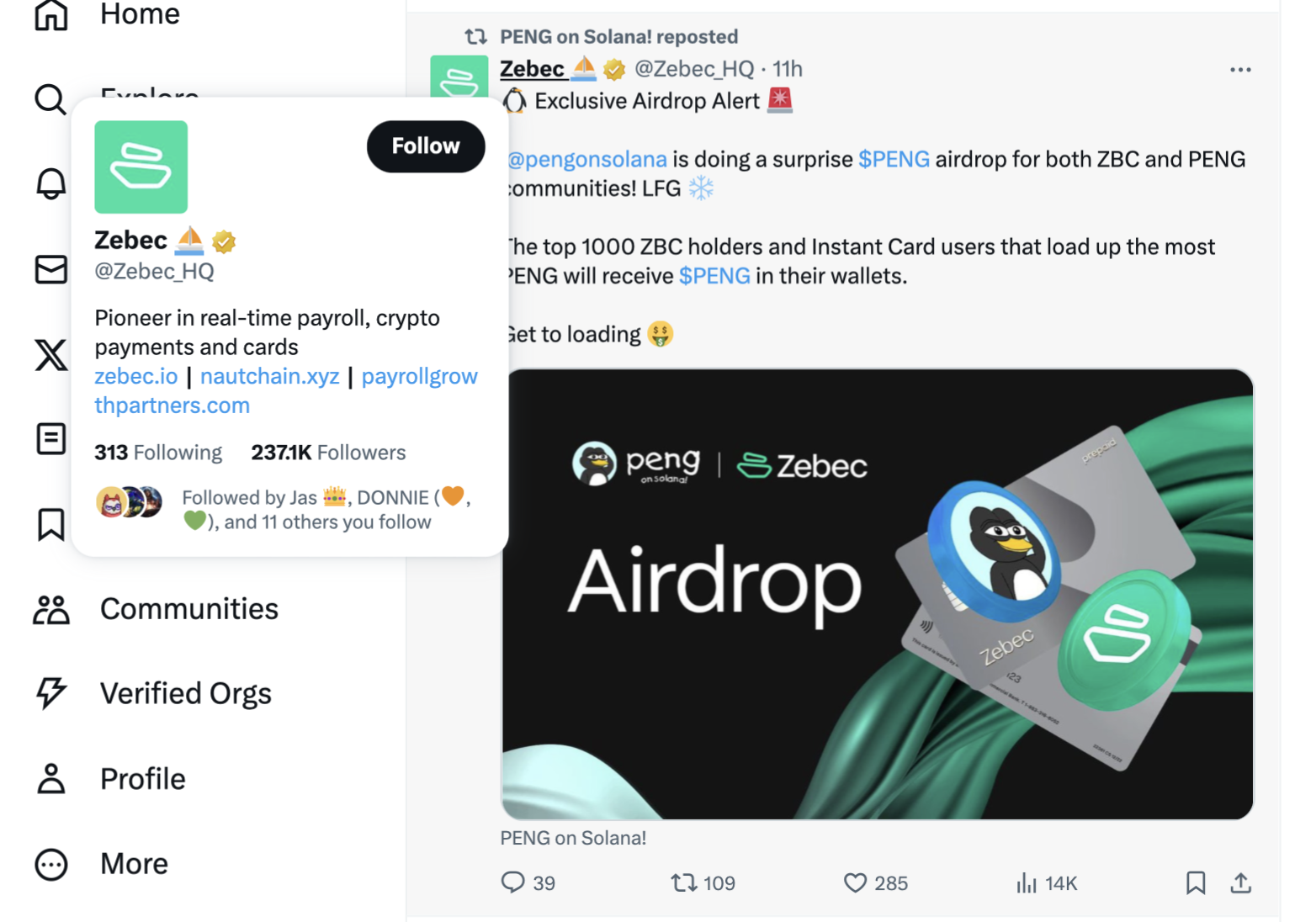Click the Home icon in sidebar

coord(51,14)
